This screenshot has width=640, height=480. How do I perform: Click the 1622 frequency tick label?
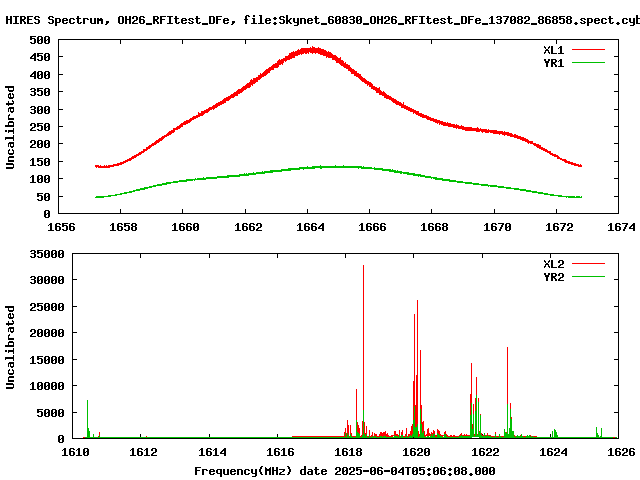pyautogui.click(x=485, y=452)
